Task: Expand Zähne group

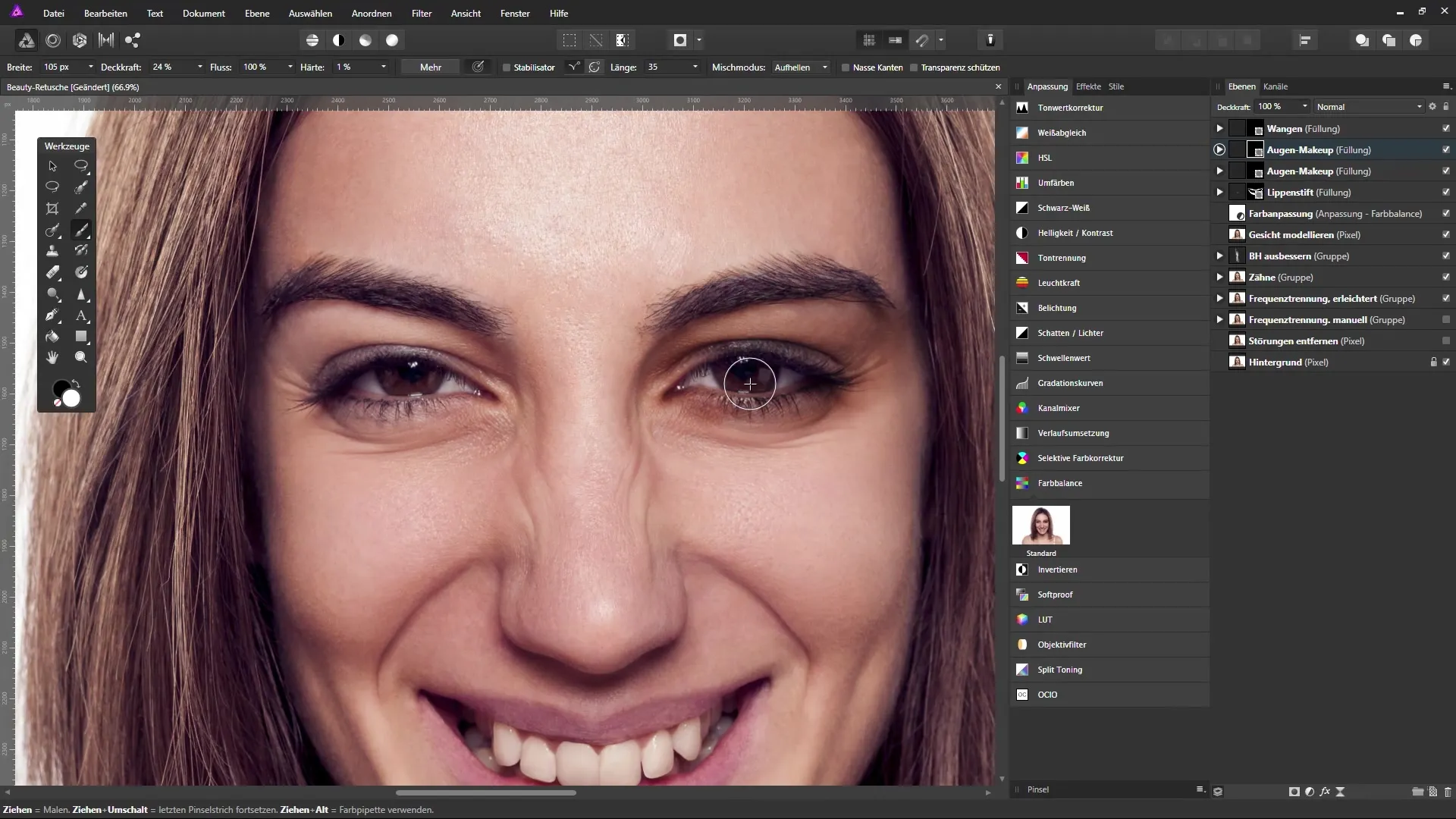Action: pyautogui.click(x=1219, y=277)
